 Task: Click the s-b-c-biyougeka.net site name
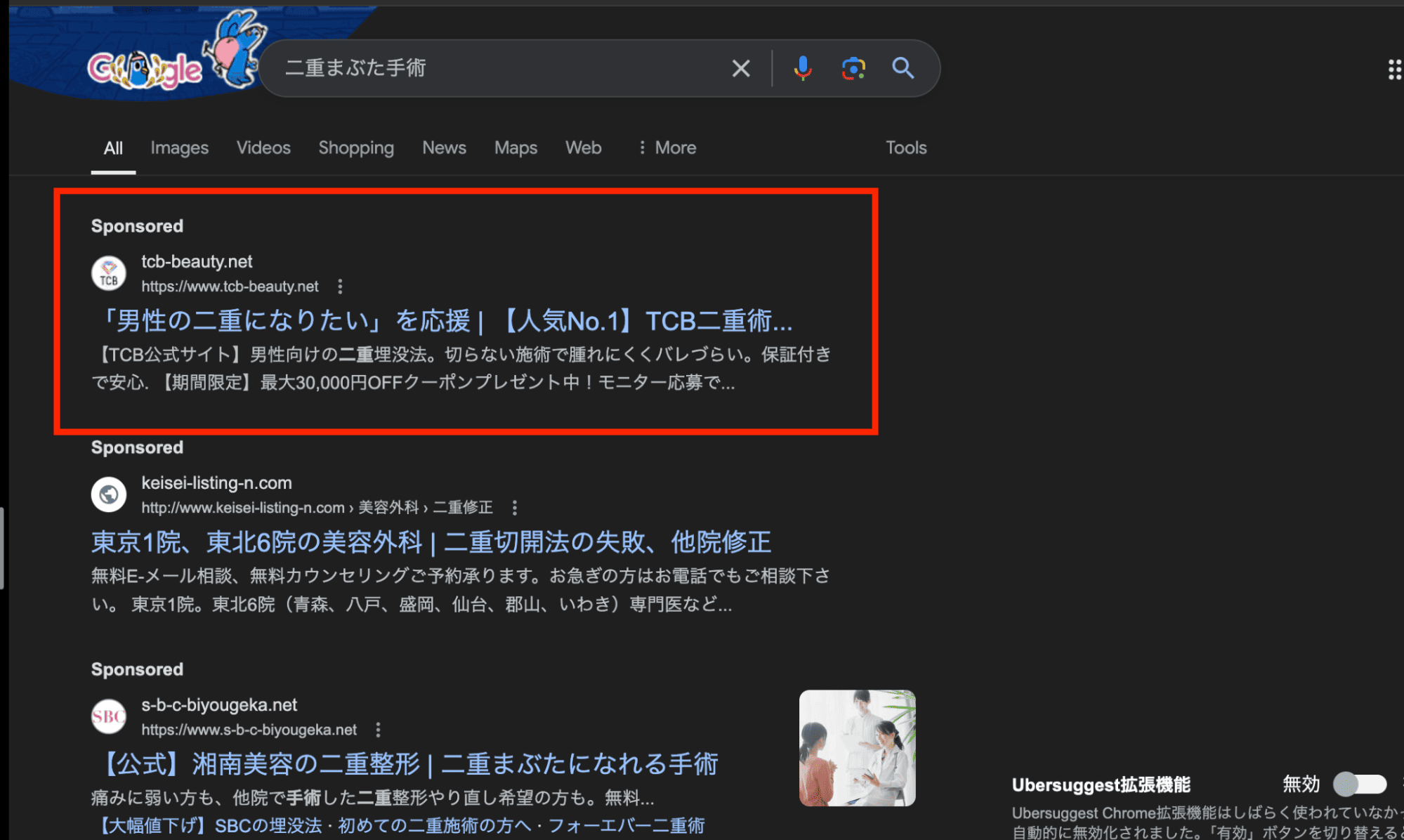tap(219, 705)
